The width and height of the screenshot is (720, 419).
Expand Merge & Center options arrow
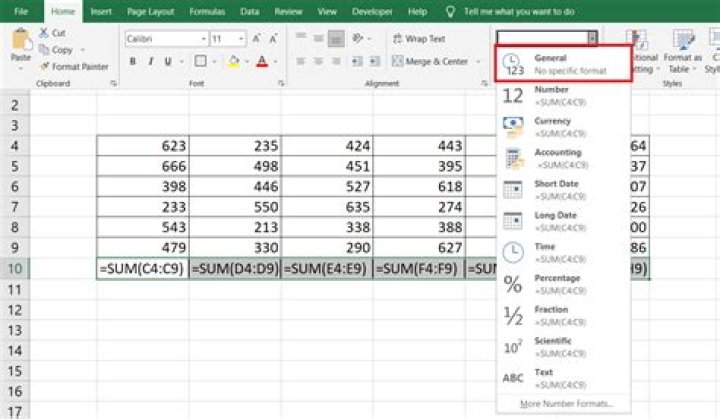click(478, 61)
